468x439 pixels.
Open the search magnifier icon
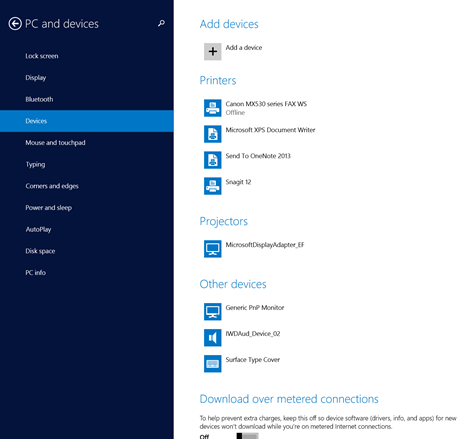pyautogui.click(x=161, y=23)
